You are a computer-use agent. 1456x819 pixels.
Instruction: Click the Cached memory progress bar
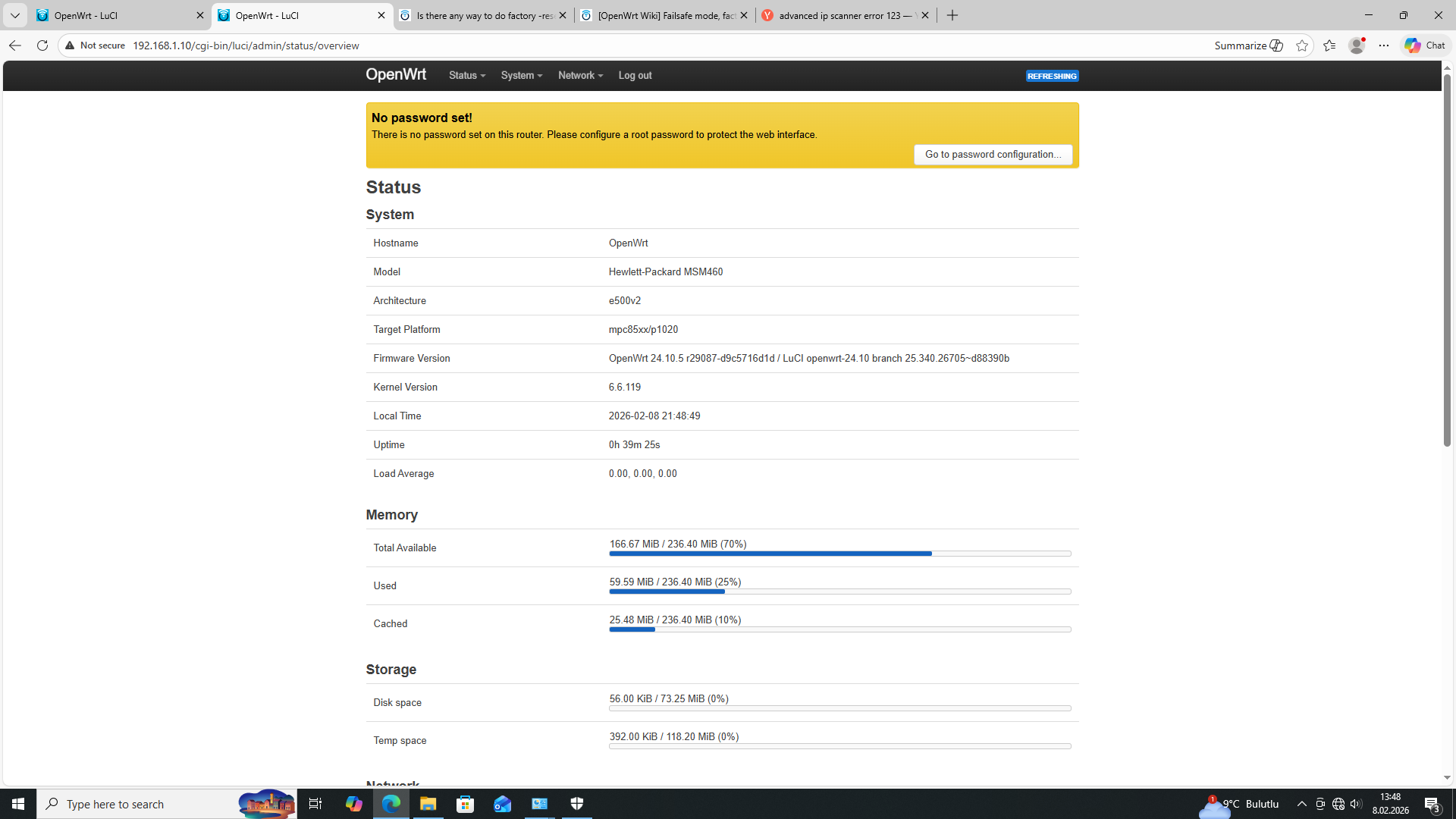(x=839, y=629)
